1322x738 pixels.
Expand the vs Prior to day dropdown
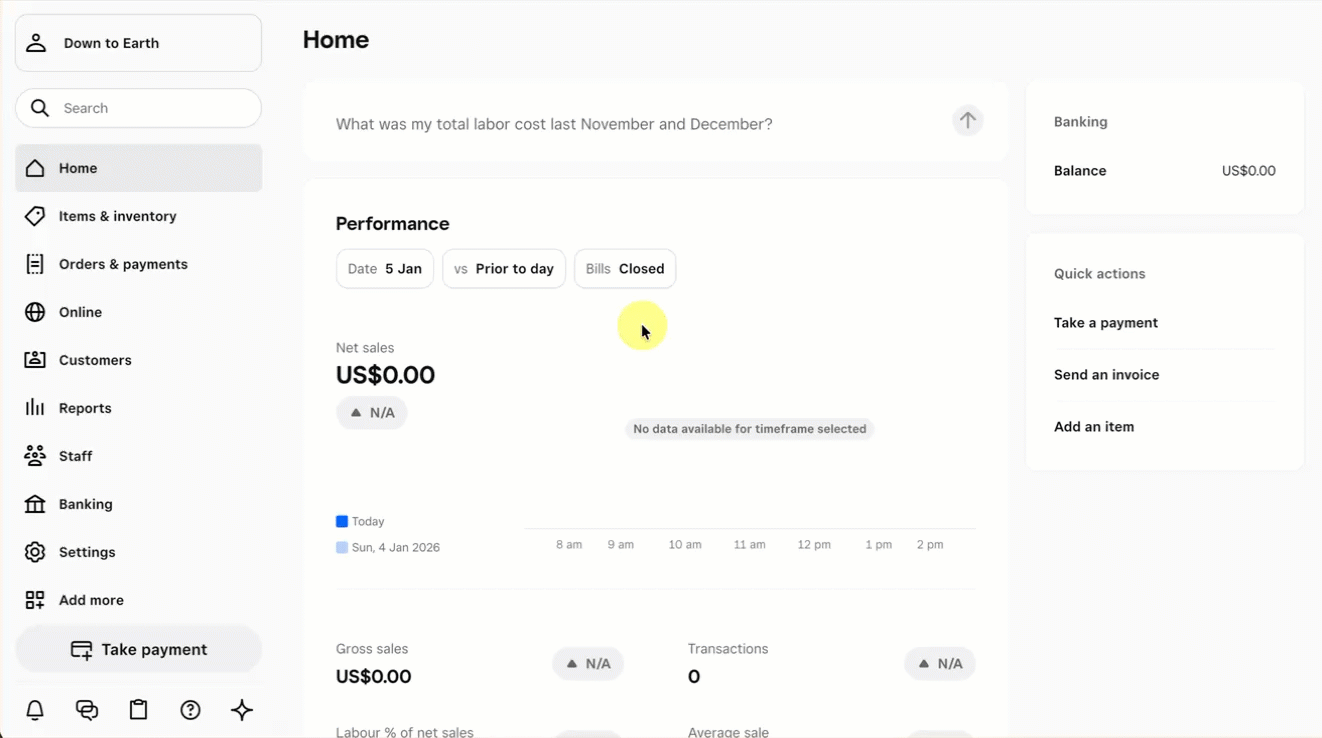tap(504, 269)
